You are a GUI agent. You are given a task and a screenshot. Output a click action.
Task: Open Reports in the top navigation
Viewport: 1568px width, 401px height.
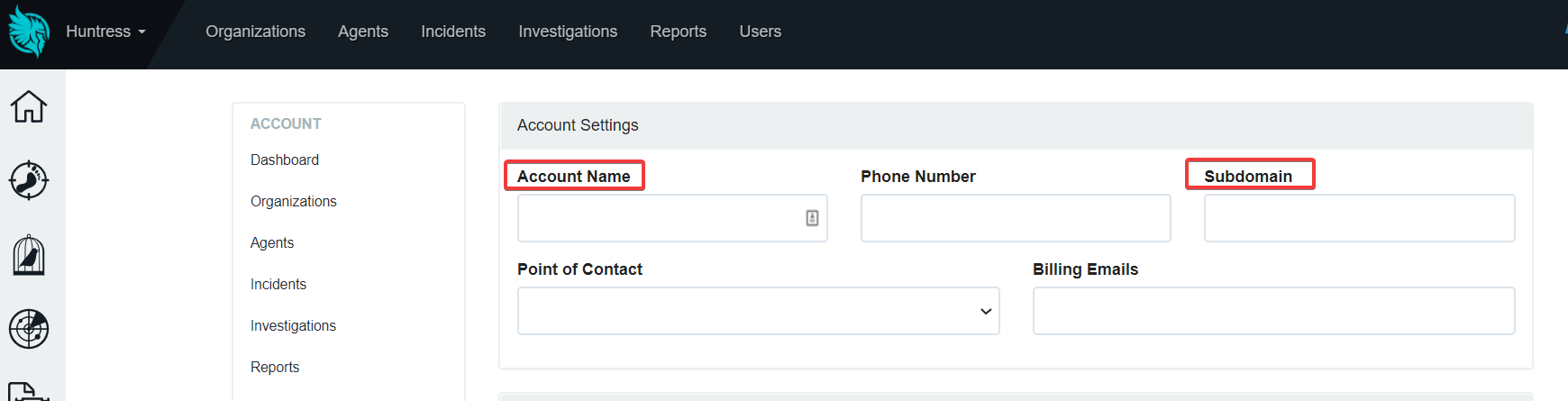tap(679, 32)
